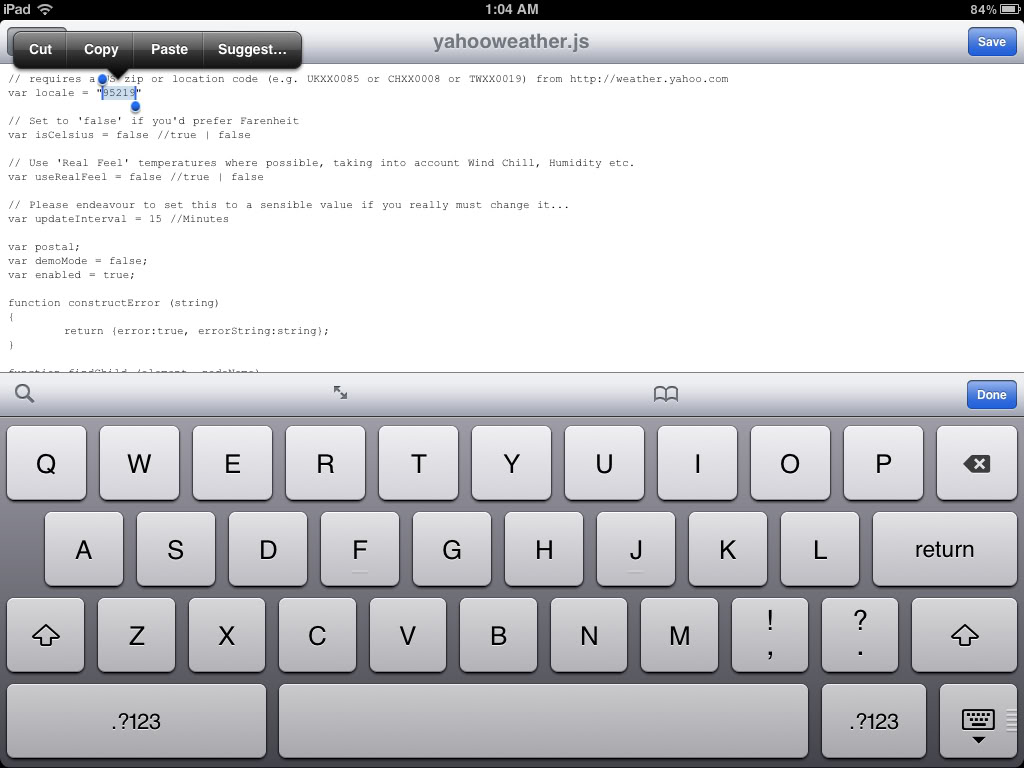Tap the Q key

coord(46,463)
